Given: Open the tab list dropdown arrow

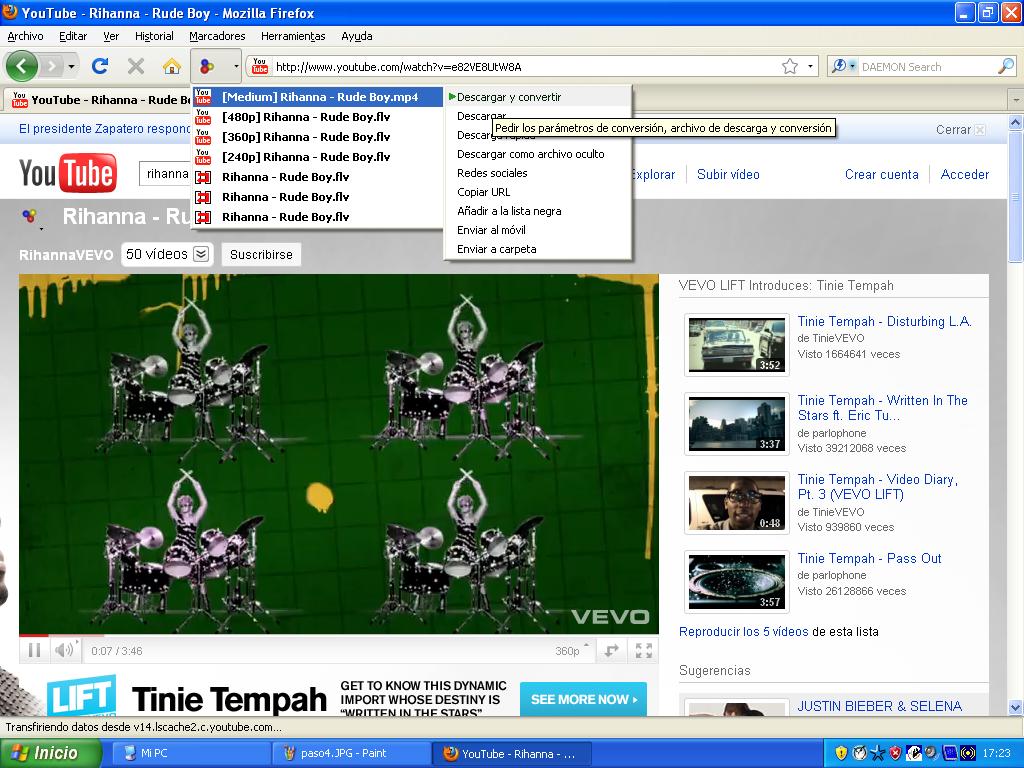Looking at the screenshot, I should coord(1016,100).
